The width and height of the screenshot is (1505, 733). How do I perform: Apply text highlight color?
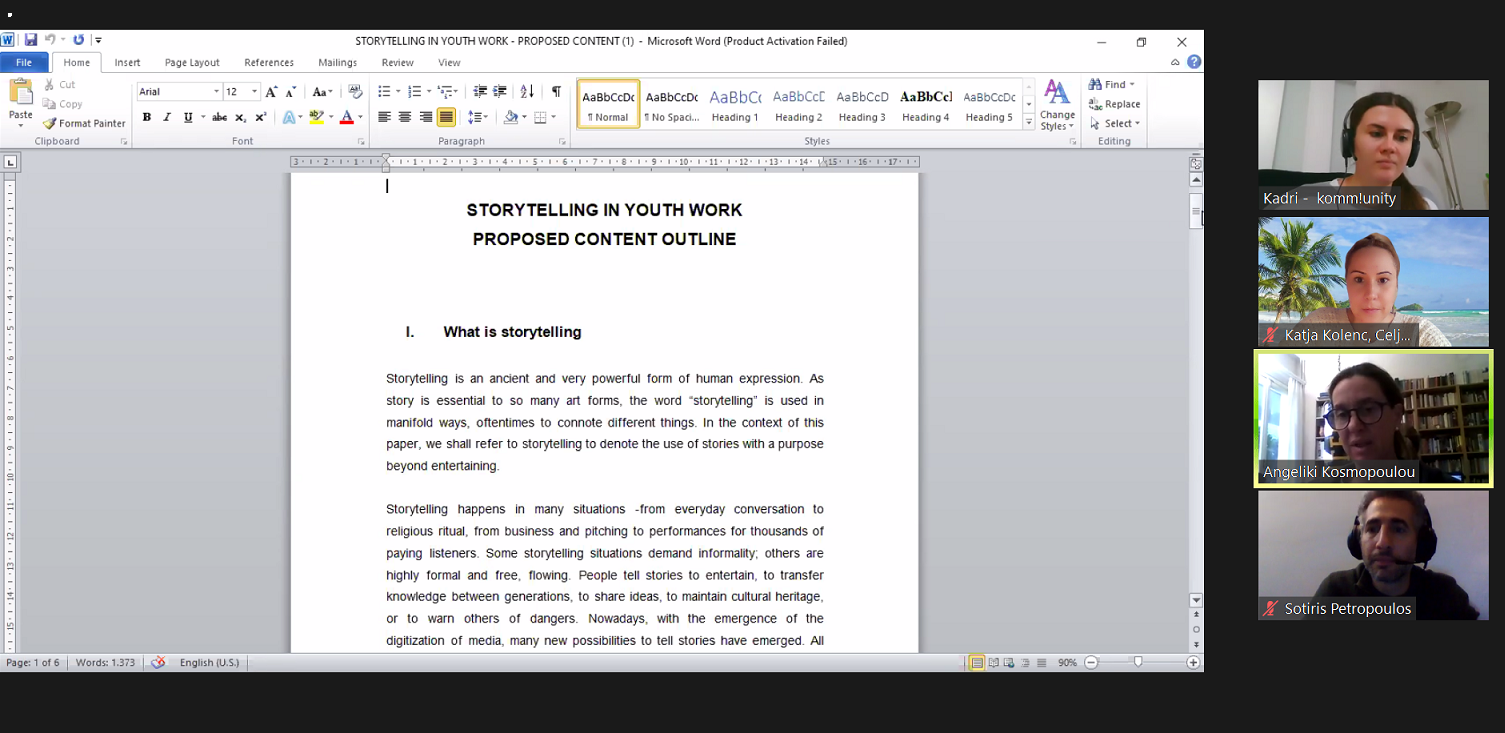[316, 117]
